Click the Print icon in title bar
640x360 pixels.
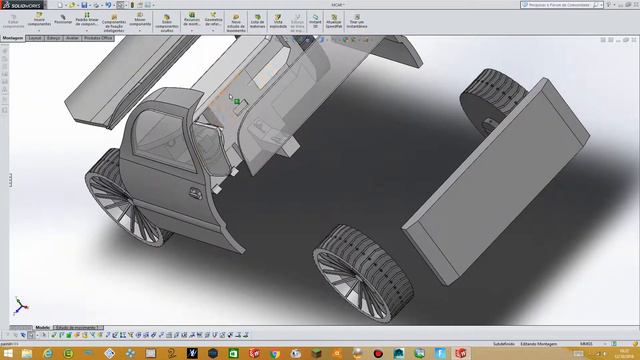(x=96, y=5)
